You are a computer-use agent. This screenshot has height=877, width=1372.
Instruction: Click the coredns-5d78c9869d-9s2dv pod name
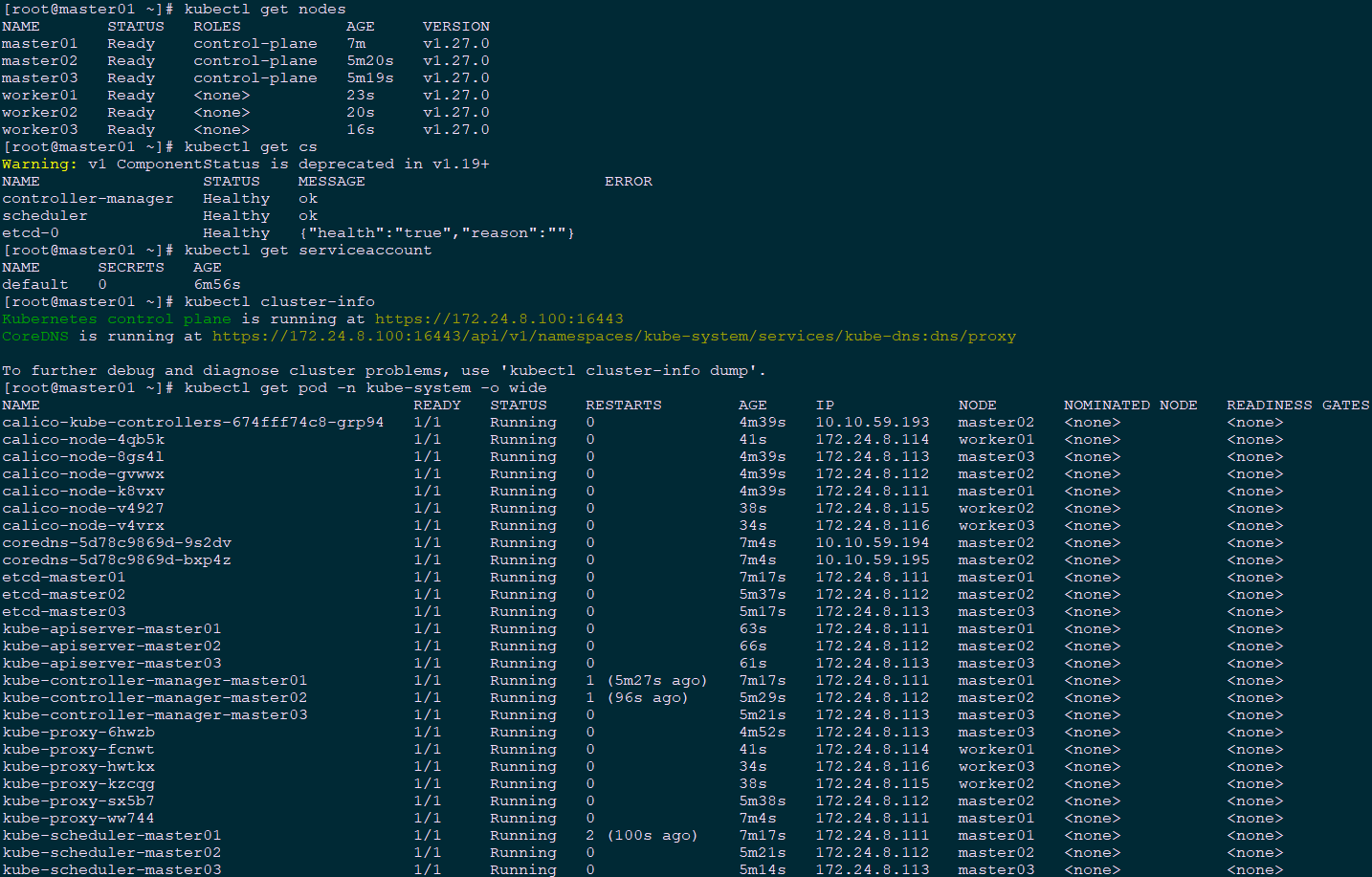(116, 543)
